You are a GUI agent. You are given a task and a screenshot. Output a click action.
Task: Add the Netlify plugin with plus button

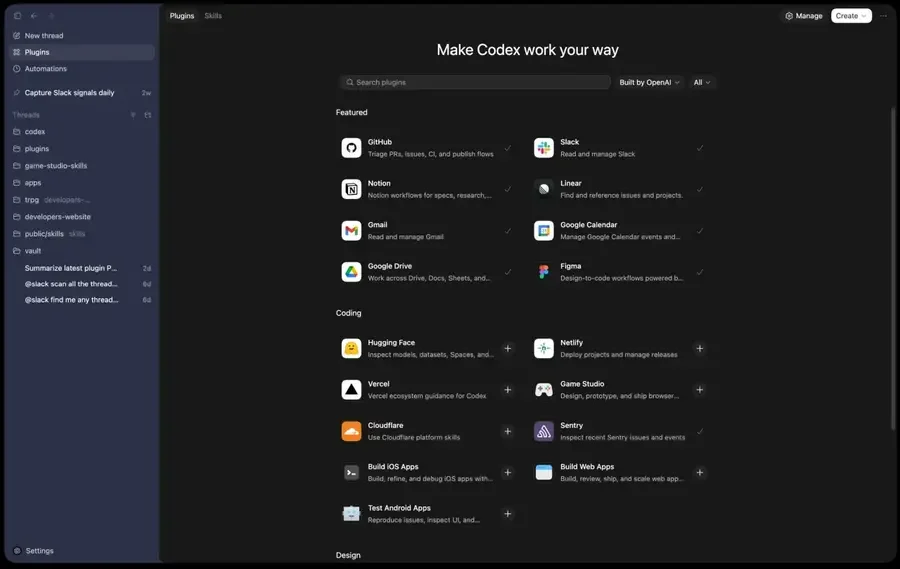click(x=699, y=348)
